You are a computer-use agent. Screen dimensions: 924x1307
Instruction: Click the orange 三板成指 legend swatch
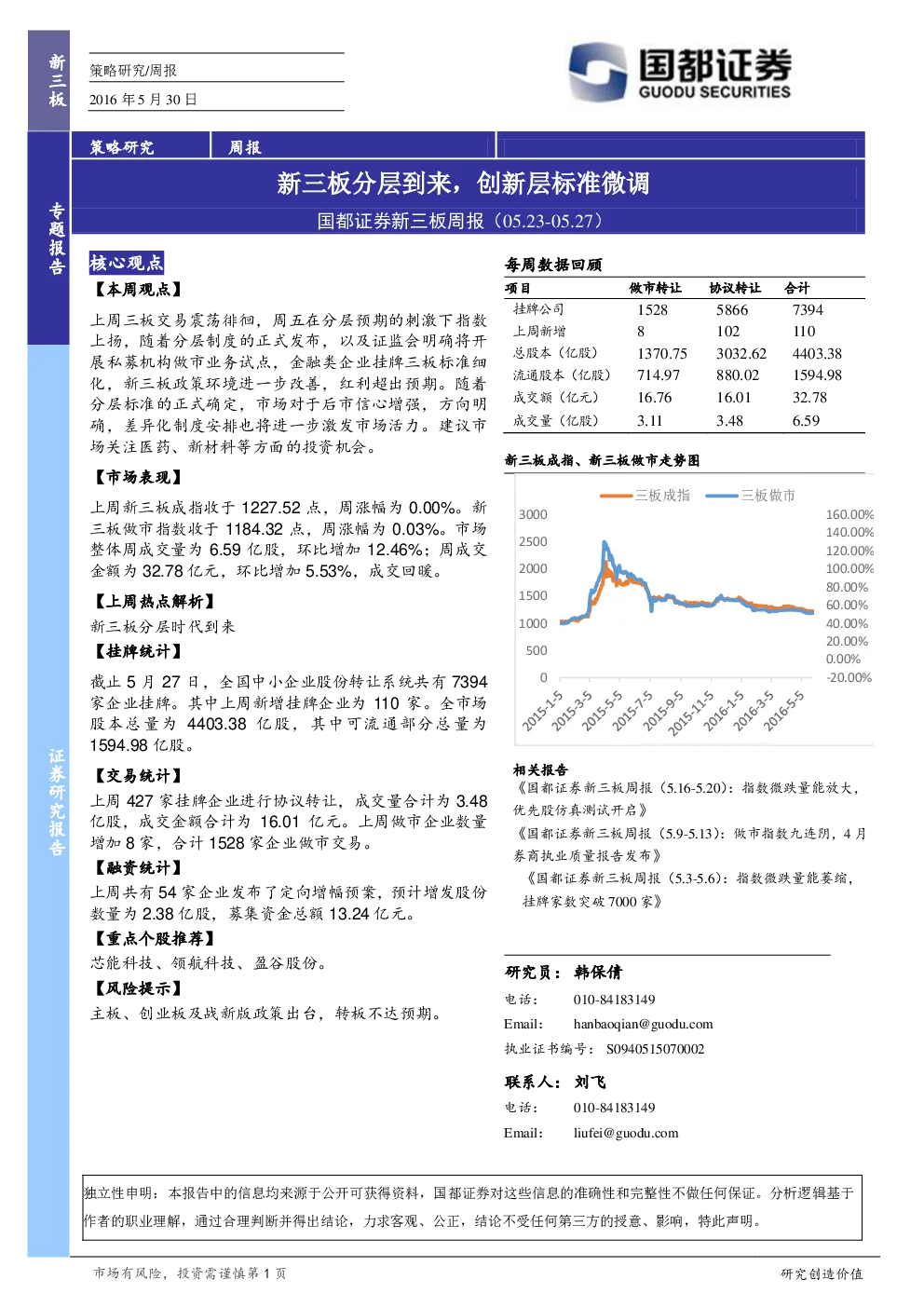[616, 496]
